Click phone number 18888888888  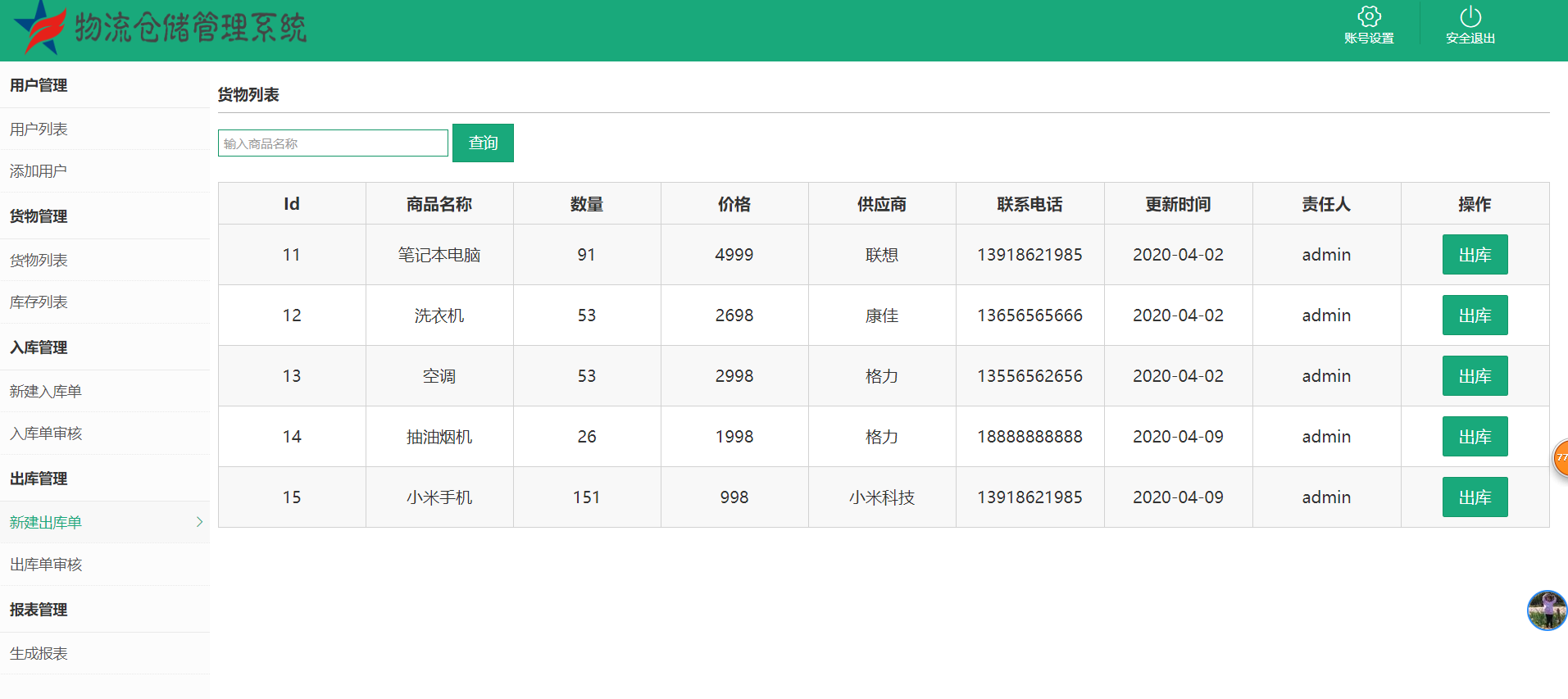1030,437
